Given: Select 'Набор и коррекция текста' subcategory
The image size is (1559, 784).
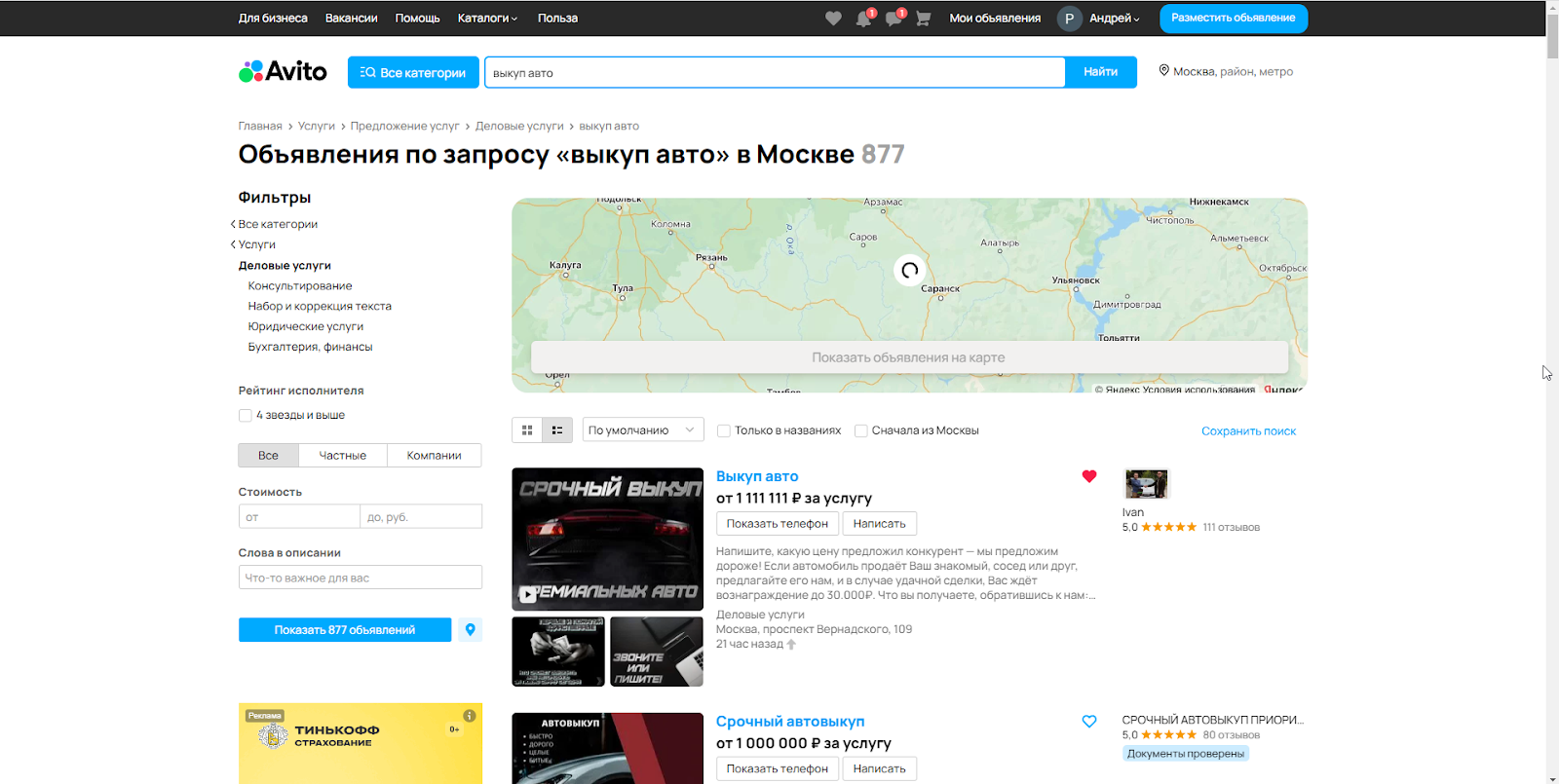Looking at the screenshot, I should [x=320, y=307].
